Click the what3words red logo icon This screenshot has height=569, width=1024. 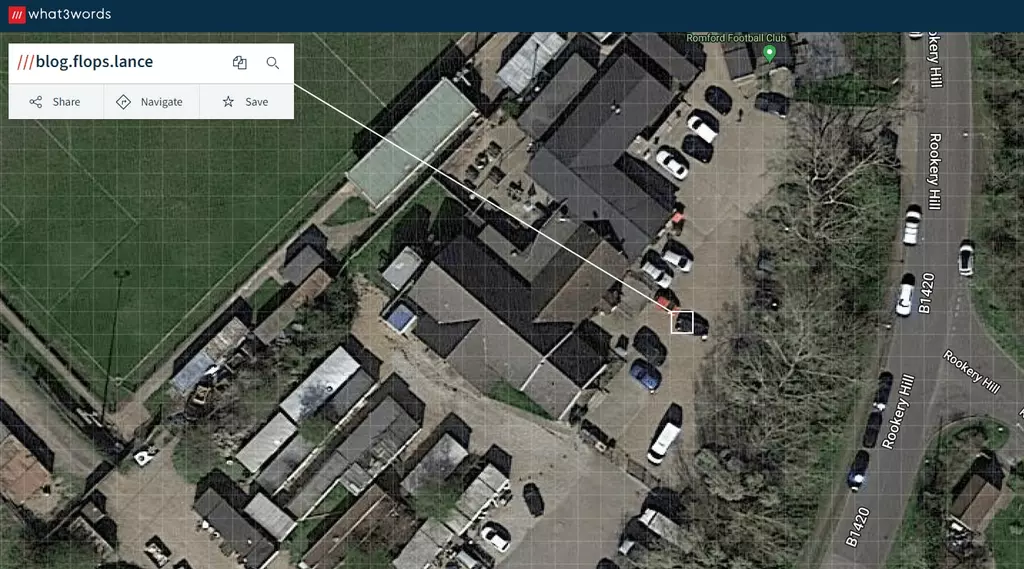[x=17, y=14]
